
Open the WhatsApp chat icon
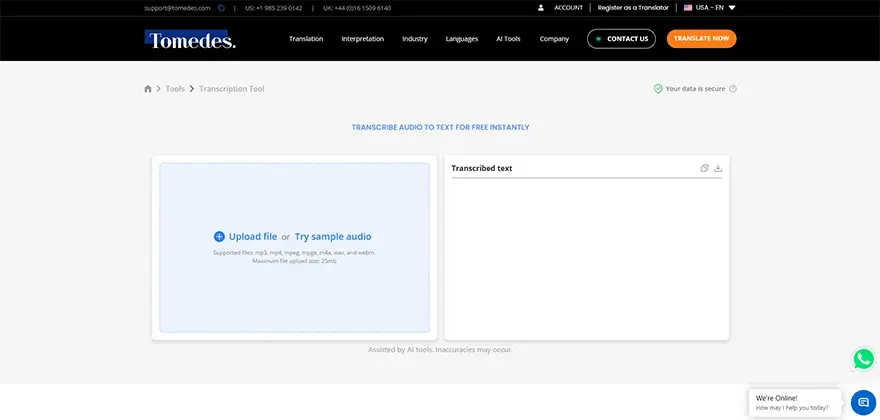coord(863,359)
